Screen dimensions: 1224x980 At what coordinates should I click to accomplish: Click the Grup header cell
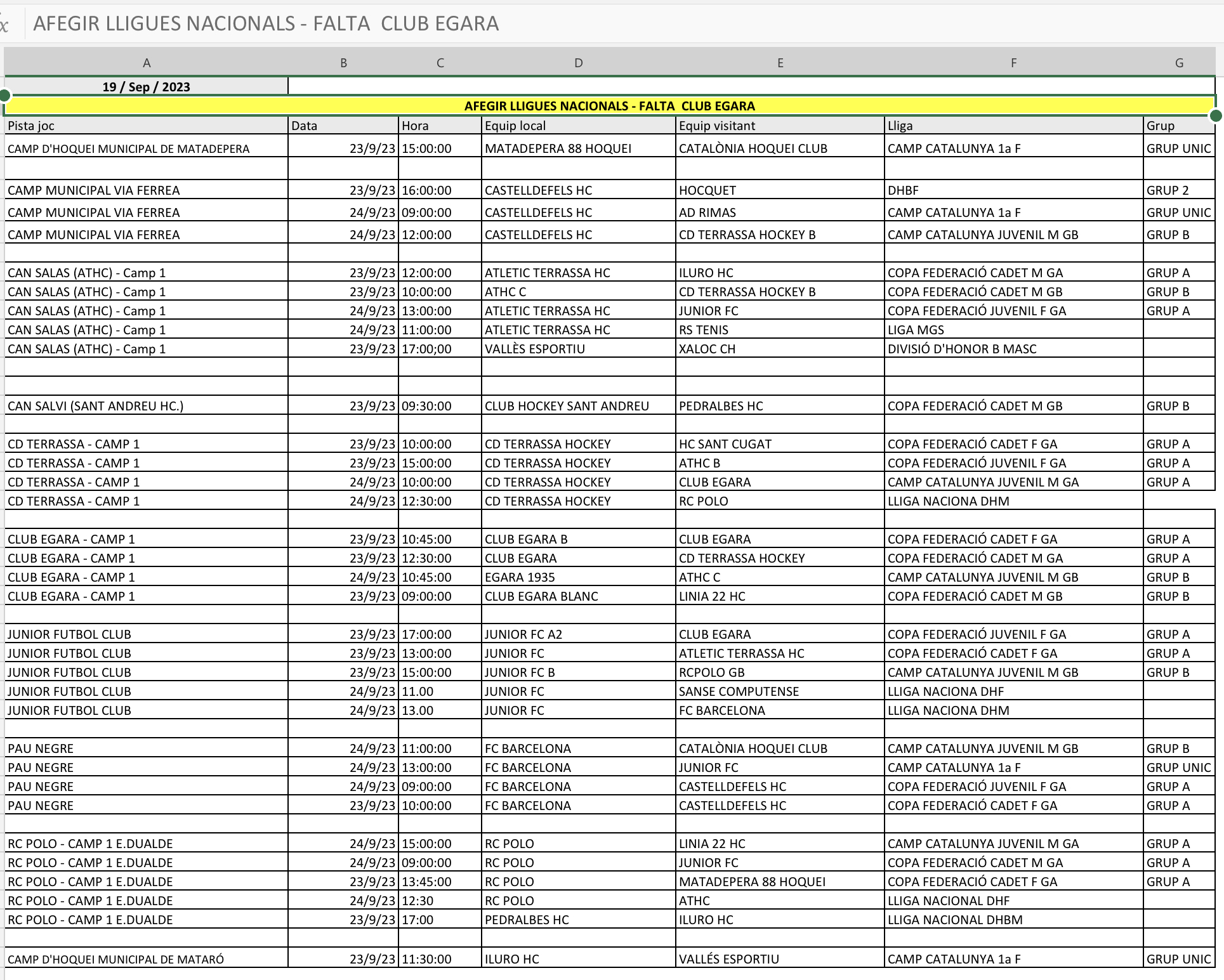pos(1179,126)
